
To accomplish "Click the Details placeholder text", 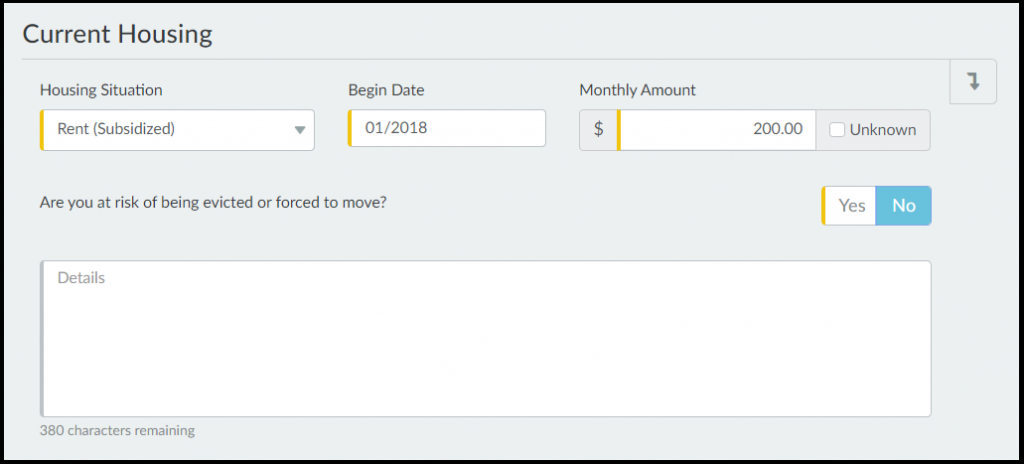I will coord(81,278).
